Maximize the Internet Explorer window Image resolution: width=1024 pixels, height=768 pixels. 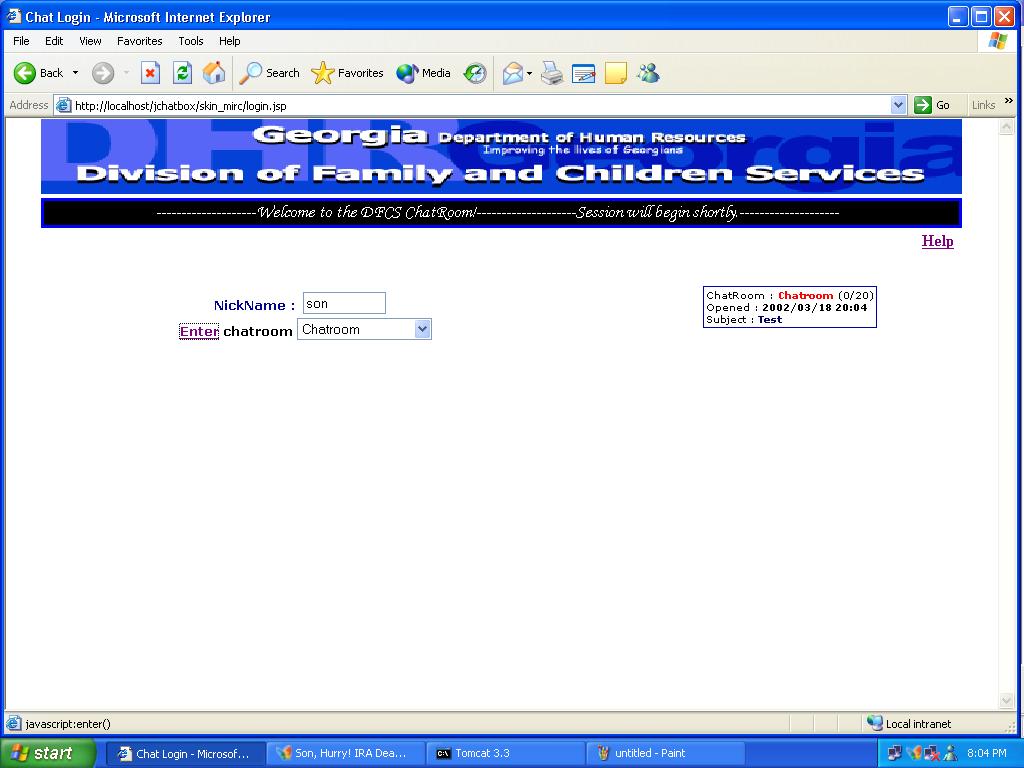click(981, 17)
